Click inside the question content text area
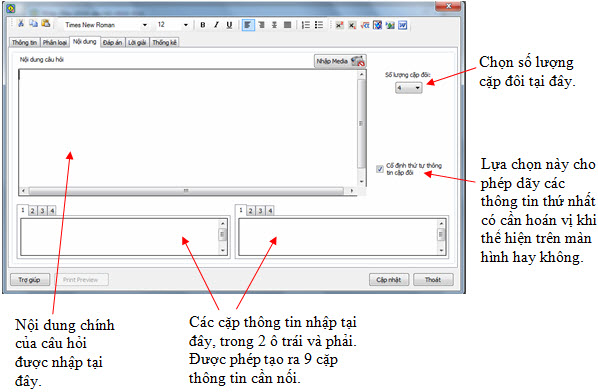The image size is (598, 392). pyautogui.click(x=188, y=128)
